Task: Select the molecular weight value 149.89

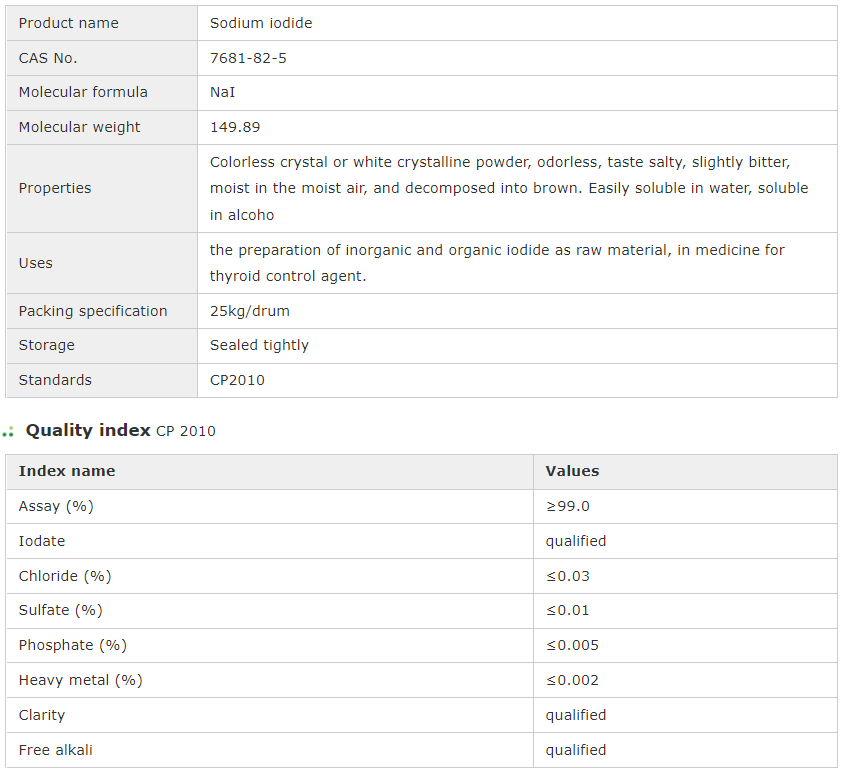Action: [x=235, y=127]
